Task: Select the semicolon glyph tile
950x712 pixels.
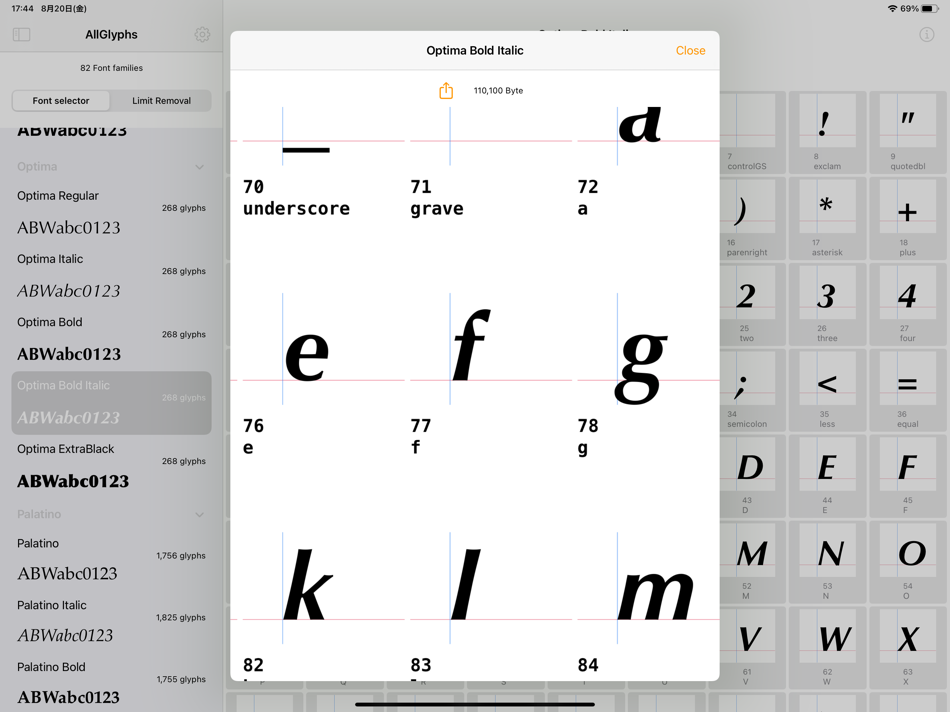Action: [x=752, y=390]
